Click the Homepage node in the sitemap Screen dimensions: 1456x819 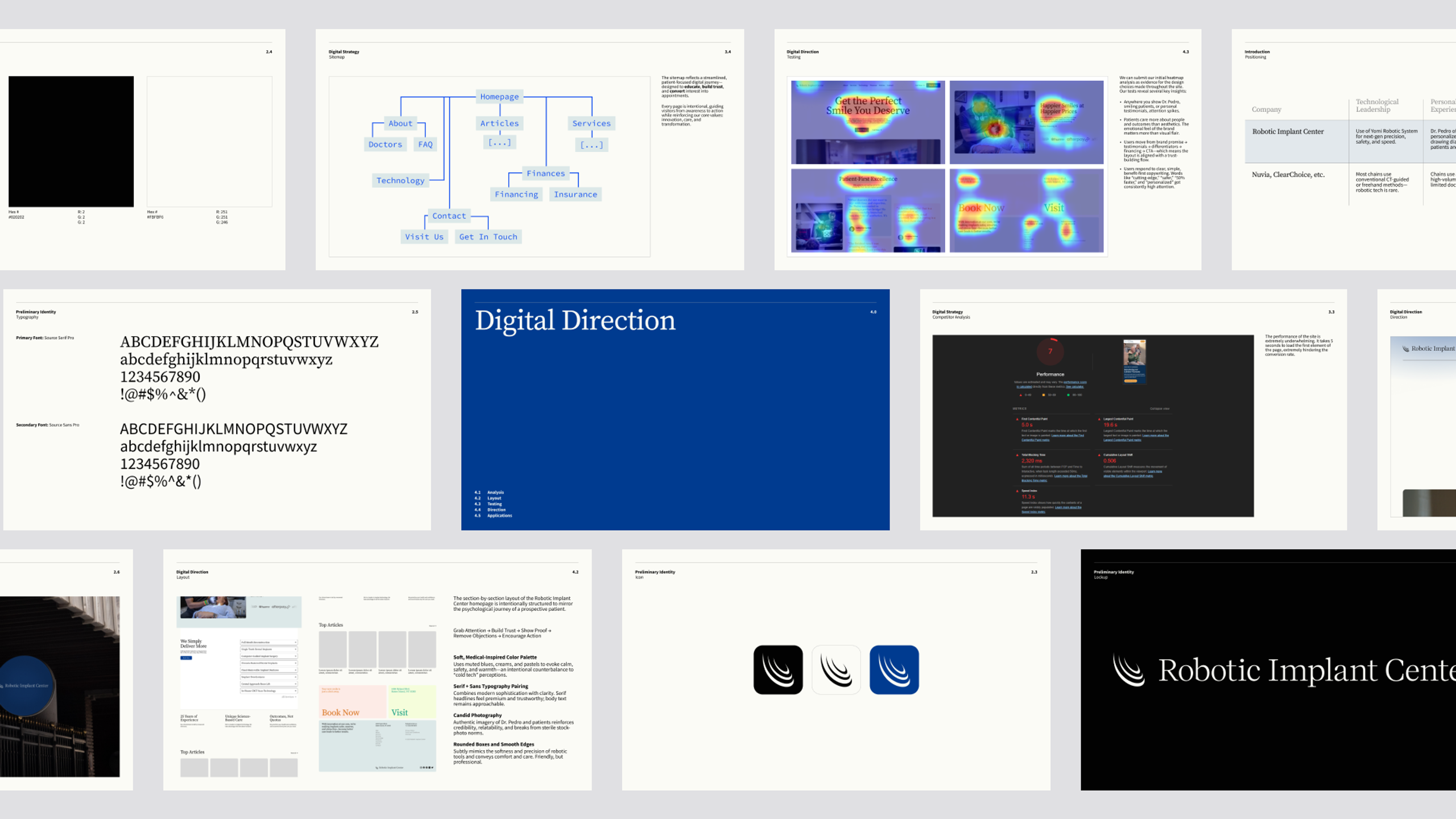pyautogui.click(x=499, y=97)
